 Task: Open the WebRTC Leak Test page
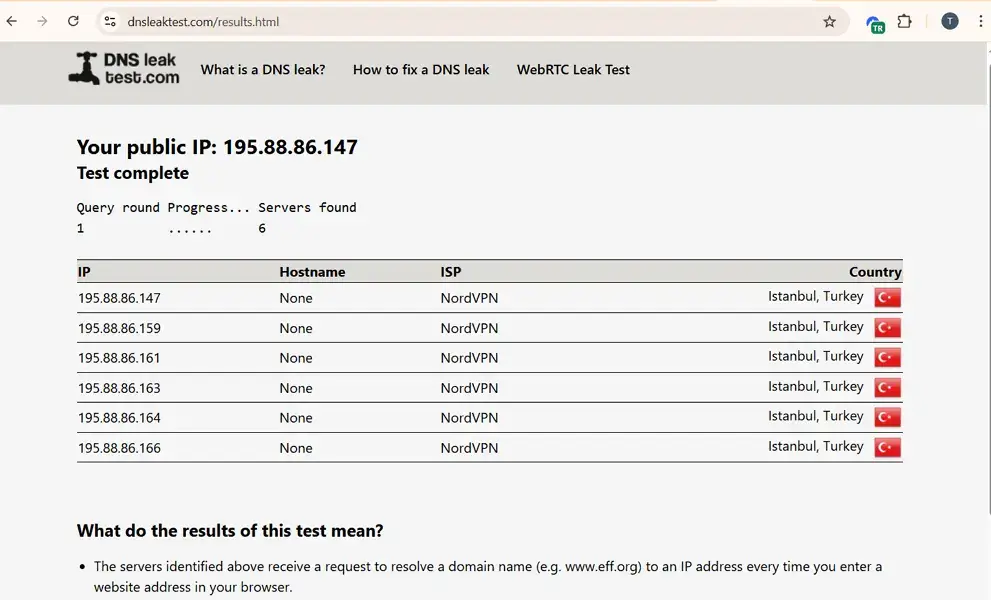[x=573, y=70]
